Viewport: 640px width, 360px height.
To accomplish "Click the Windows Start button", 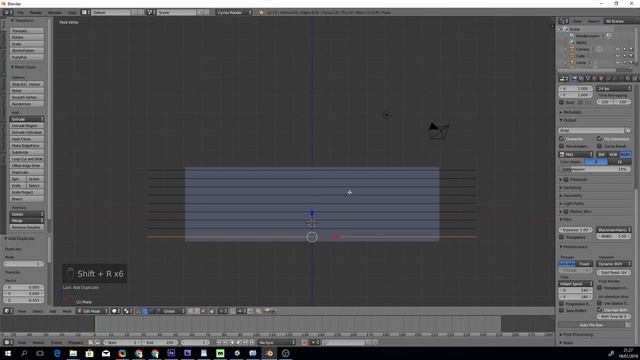I will (8, 353).
